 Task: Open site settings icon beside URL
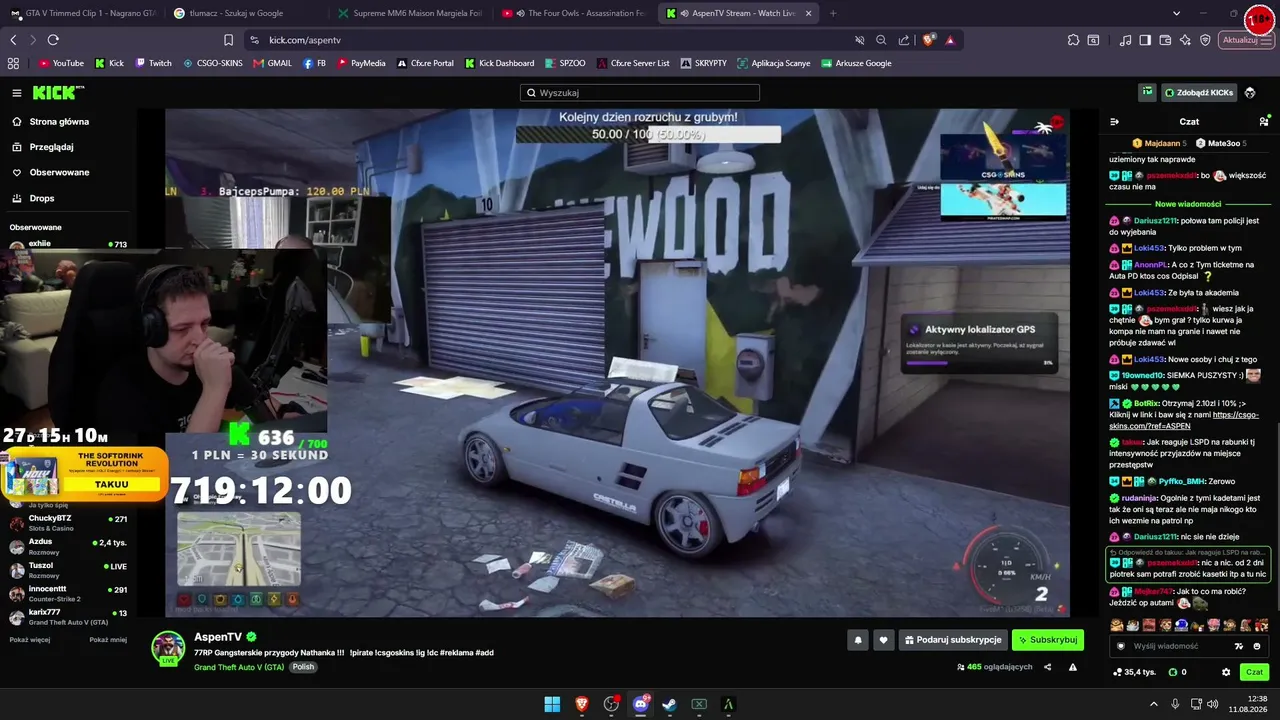(254, 40)
